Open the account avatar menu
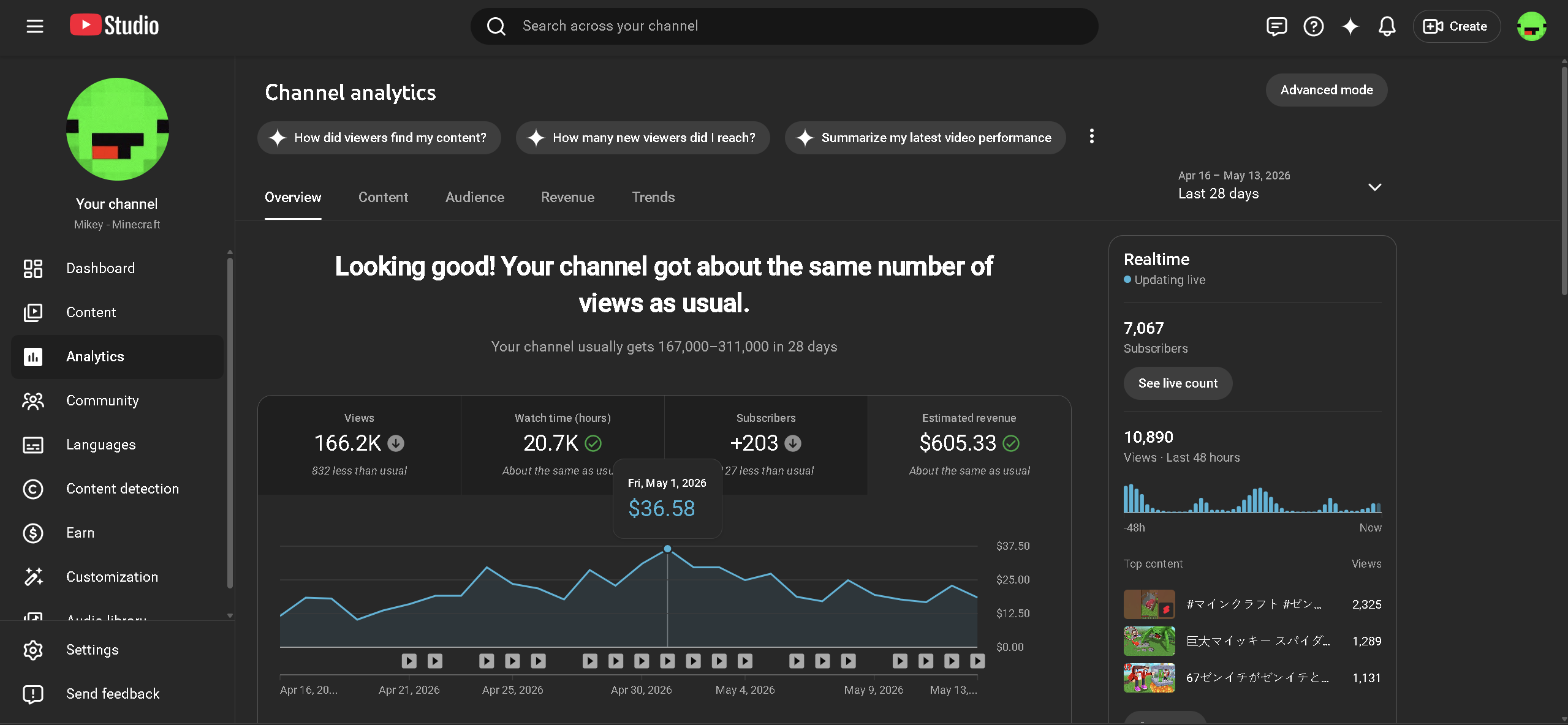The image size is (1568, 725). tap(1531, 26)
